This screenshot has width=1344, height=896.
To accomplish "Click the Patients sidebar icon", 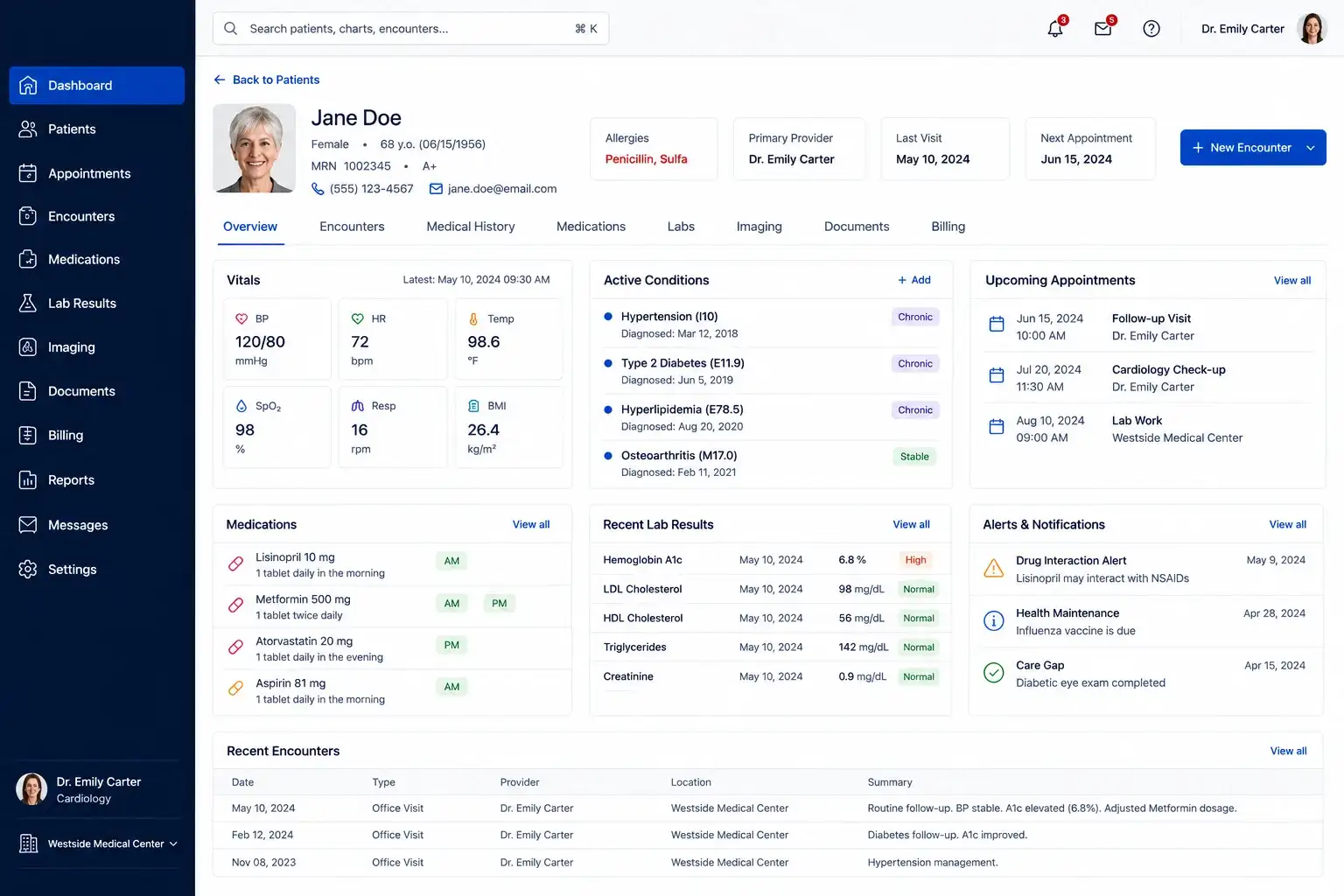I will (28, 129).
